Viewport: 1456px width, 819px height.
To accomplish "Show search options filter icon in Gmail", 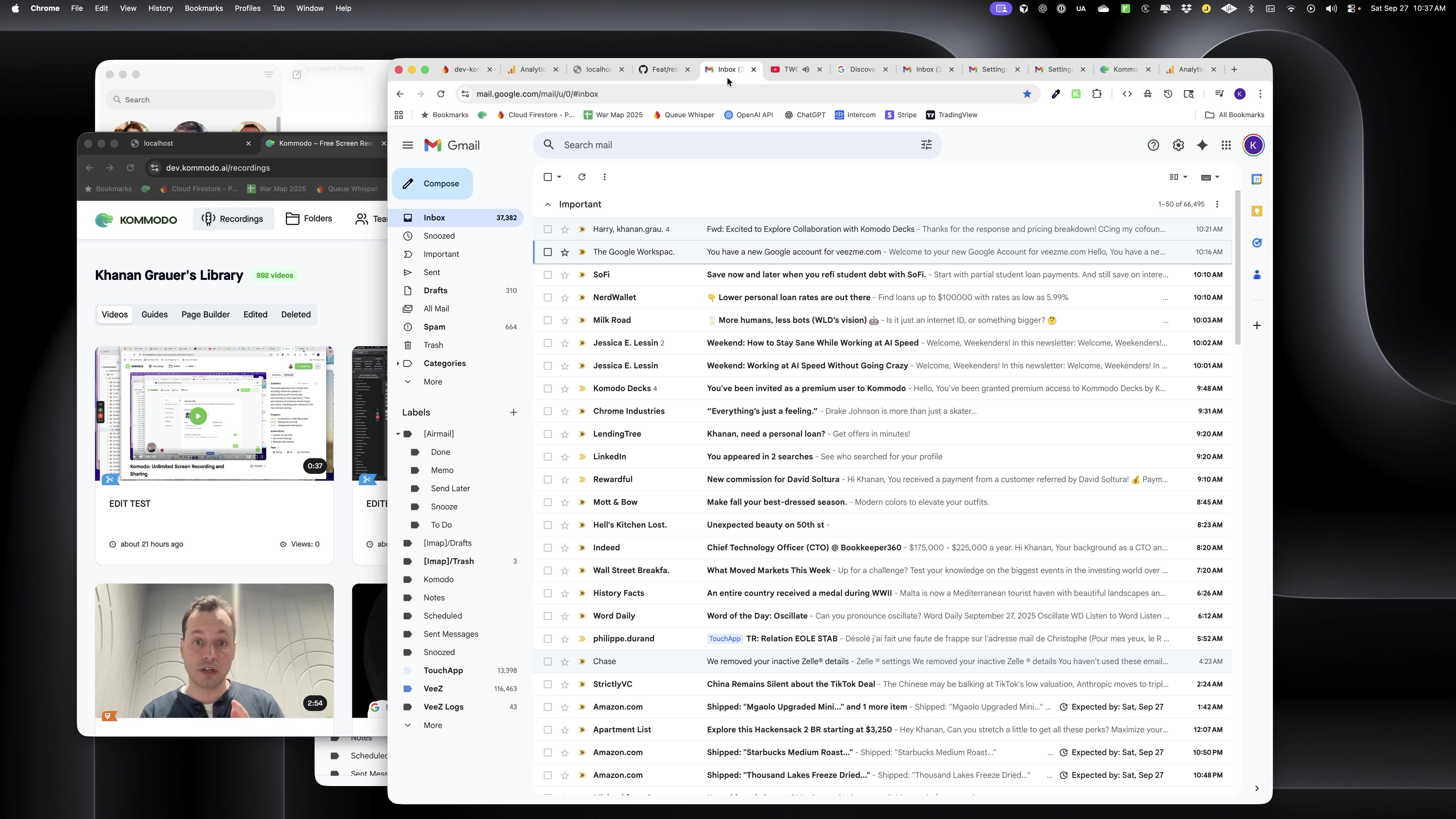I will click(x=926, y=145).
